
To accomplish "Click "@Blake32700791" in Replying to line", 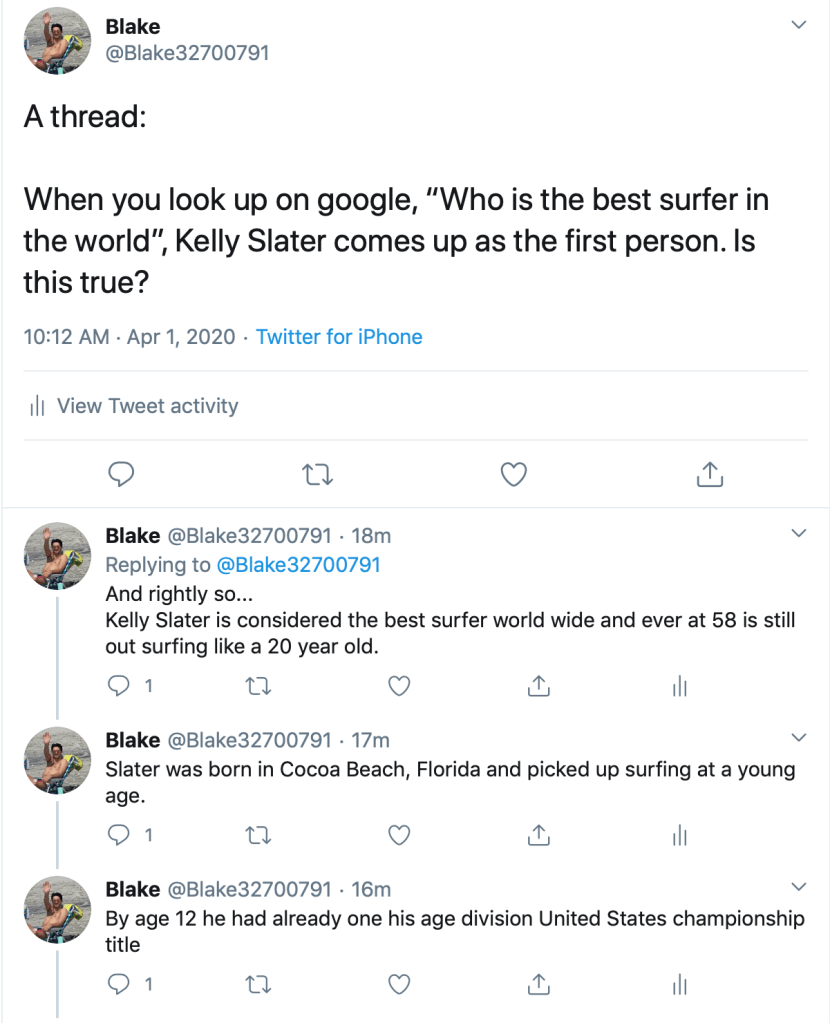I will pyautogui.click(x=298, y=565).
